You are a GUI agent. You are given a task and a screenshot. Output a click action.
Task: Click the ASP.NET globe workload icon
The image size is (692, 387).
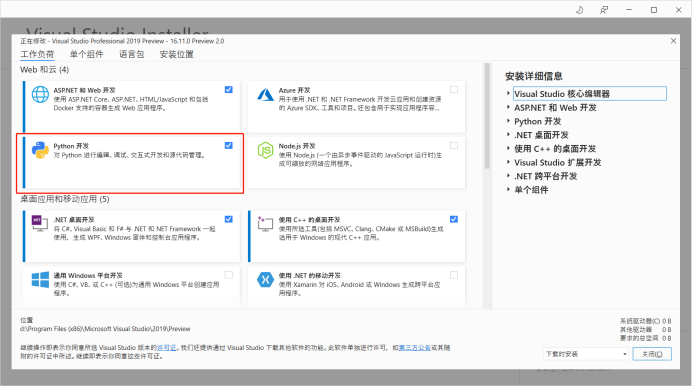(40, 94)
